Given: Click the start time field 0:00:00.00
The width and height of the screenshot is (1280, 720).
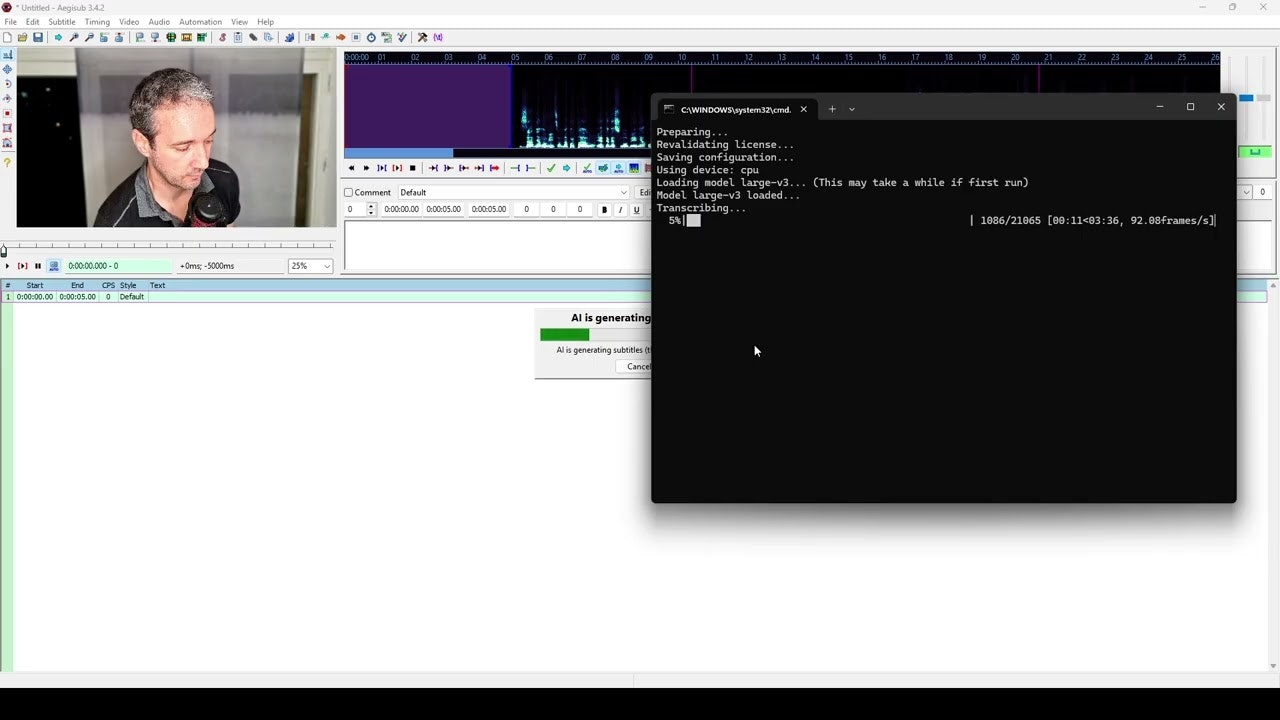Looking at the screenshot, I should click(x=401, y=210).
